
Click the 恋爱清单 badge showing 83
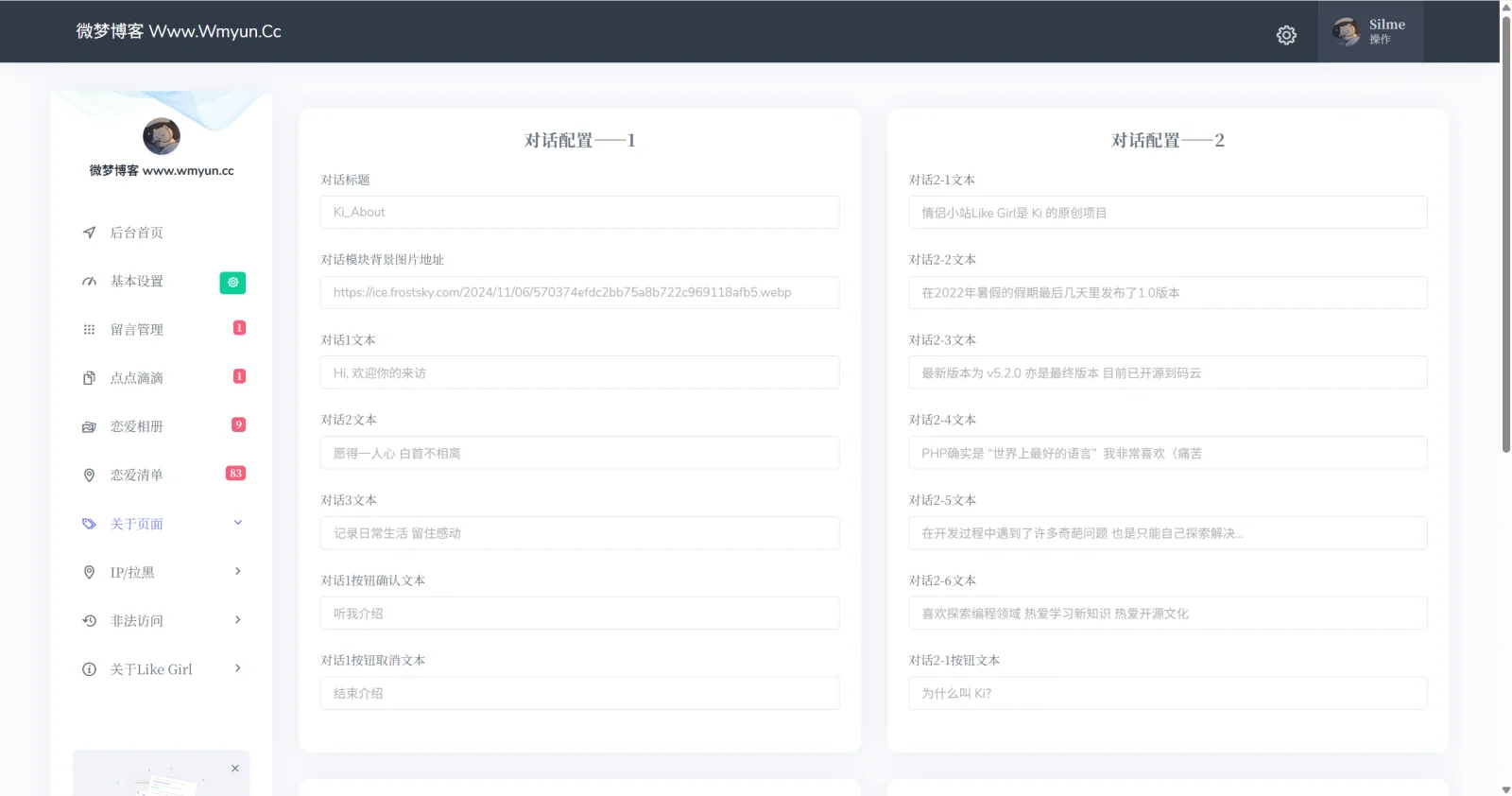[x=236, y=474]
